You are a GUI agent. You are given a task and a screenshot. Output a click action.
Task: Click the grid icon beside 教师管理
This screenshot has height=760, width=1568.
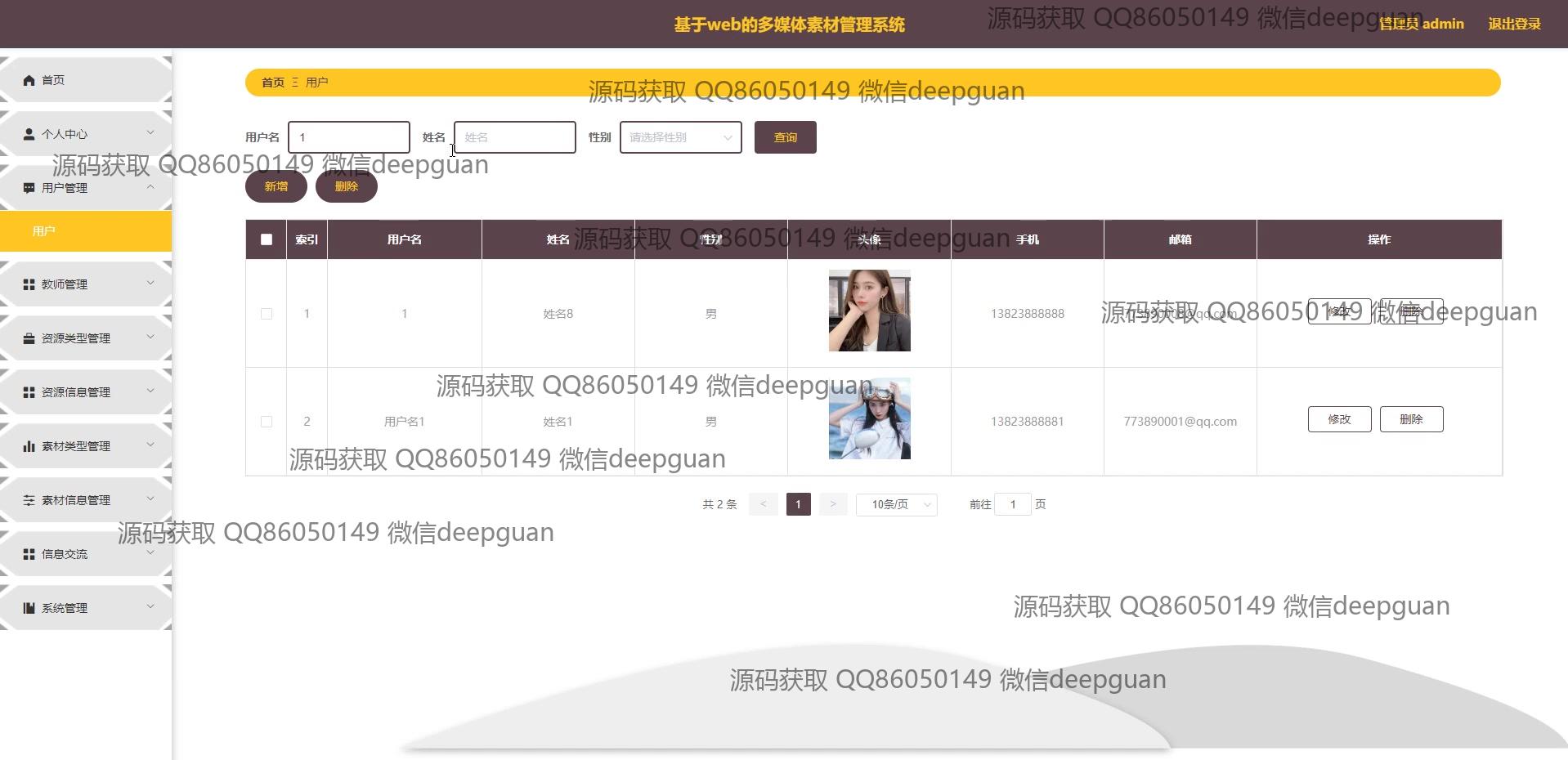pyautogui.click(x=29, y=284)
